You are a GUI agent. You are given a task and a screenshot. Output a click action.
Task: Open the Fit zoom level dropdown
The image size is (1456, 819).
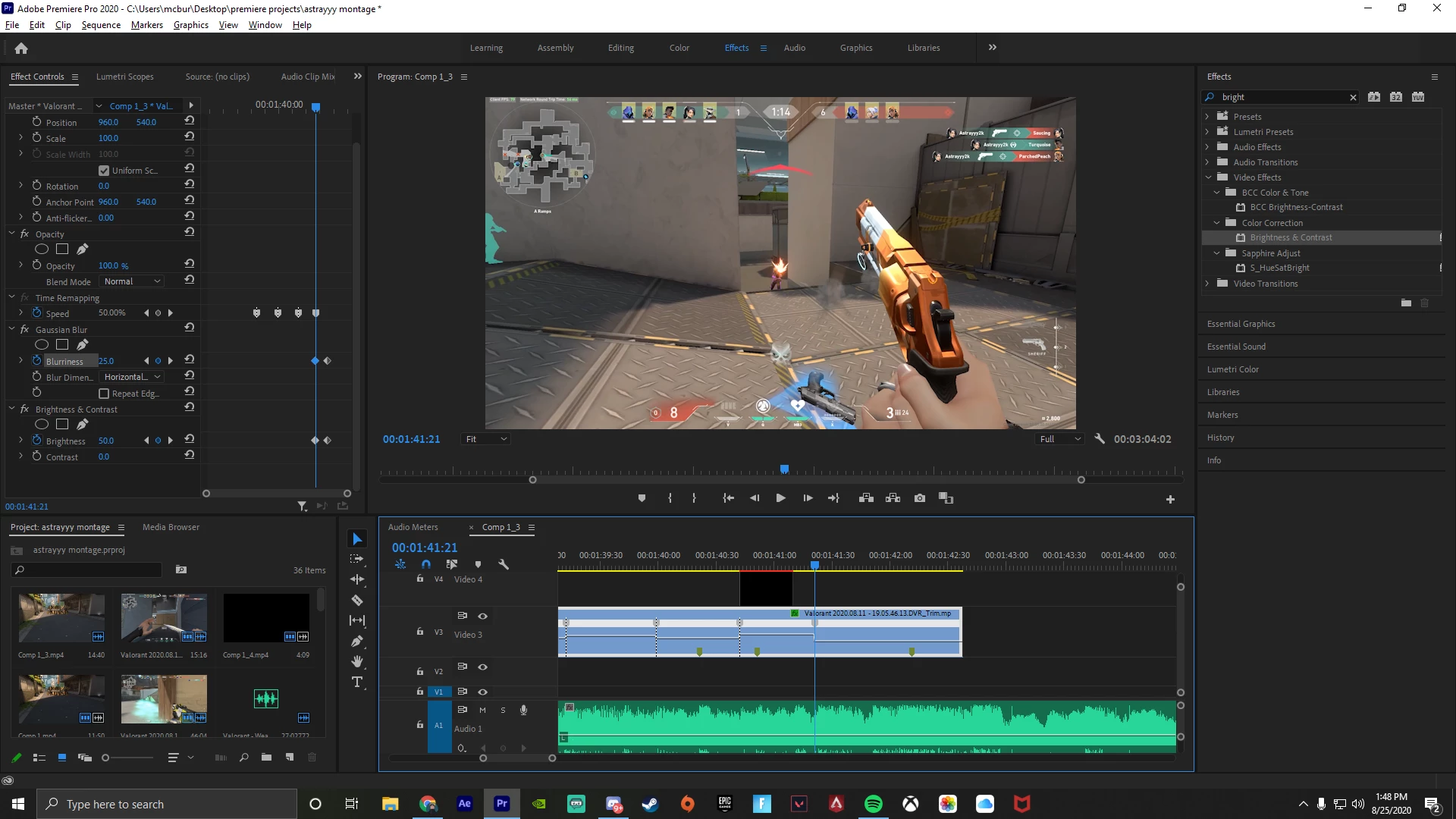coord(485,439)
